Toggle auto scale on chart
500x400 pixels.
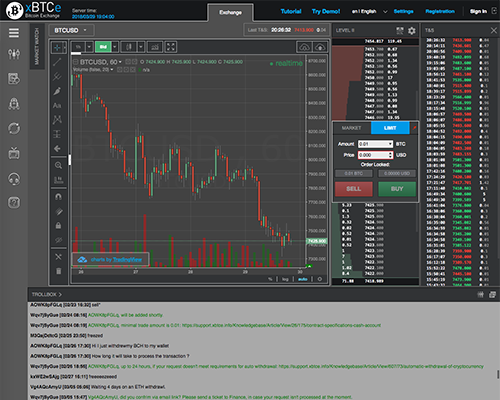303,279
